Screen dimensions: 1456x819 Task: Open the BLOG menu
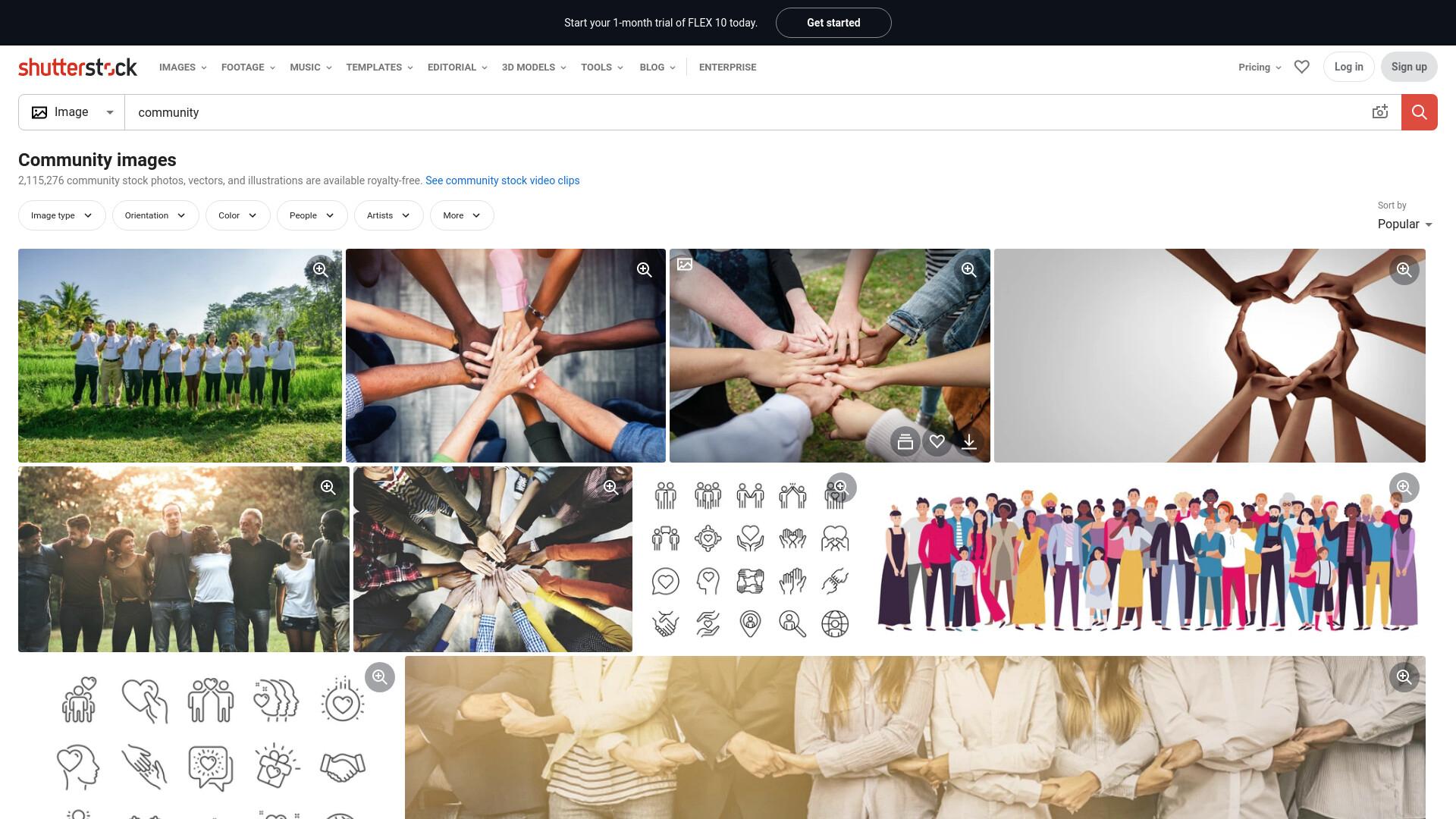pyautogui.click(x=657, y=67)
